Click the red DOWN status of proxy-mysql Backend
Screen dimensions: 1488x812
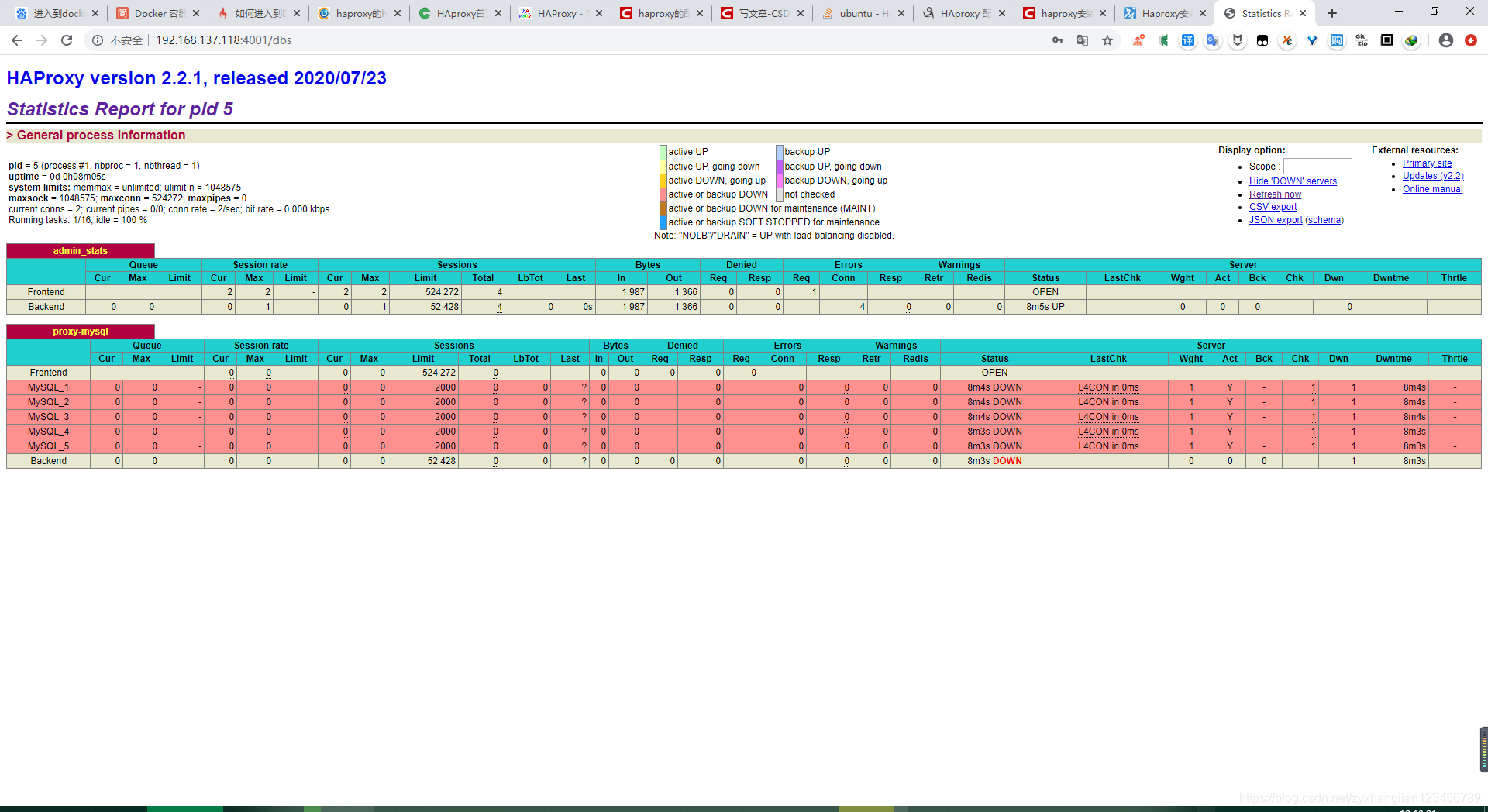tap(1007, 461)
